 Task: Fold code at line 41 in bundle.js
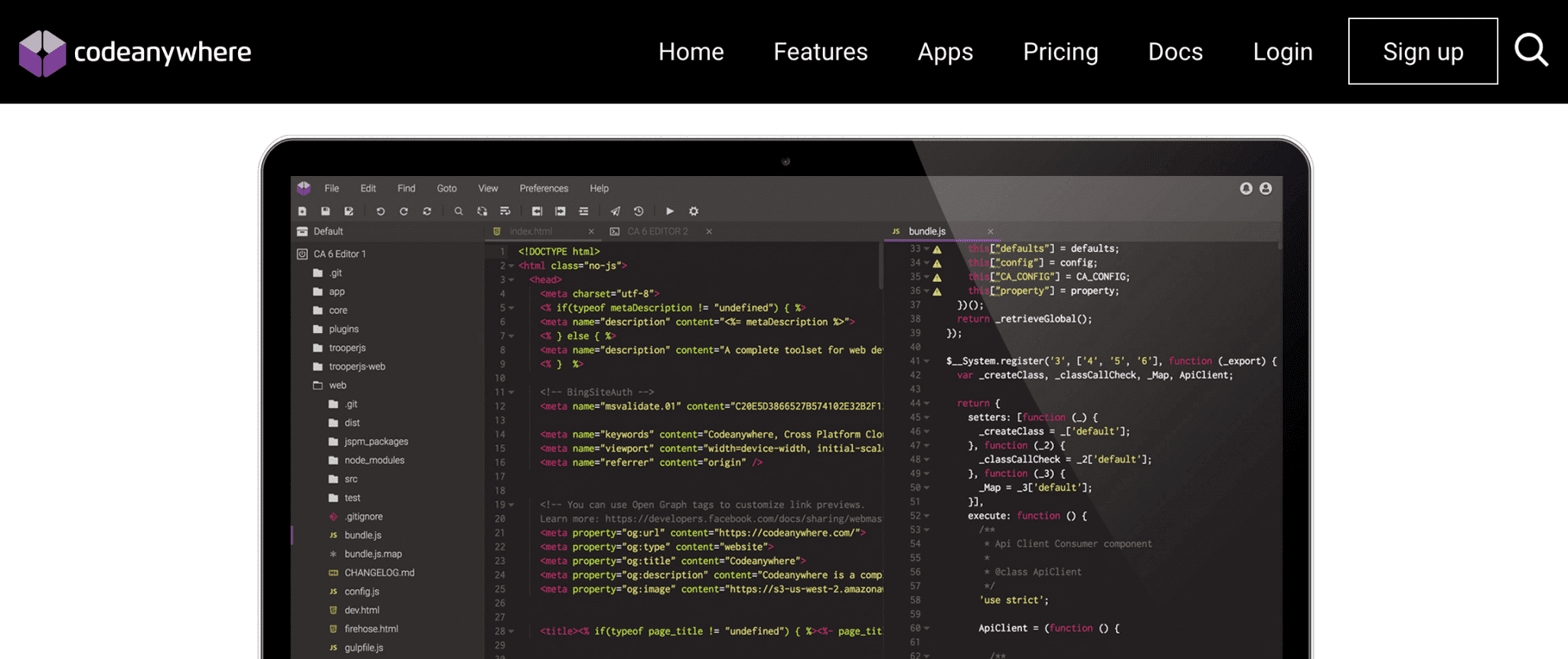[x=926, y=361]
